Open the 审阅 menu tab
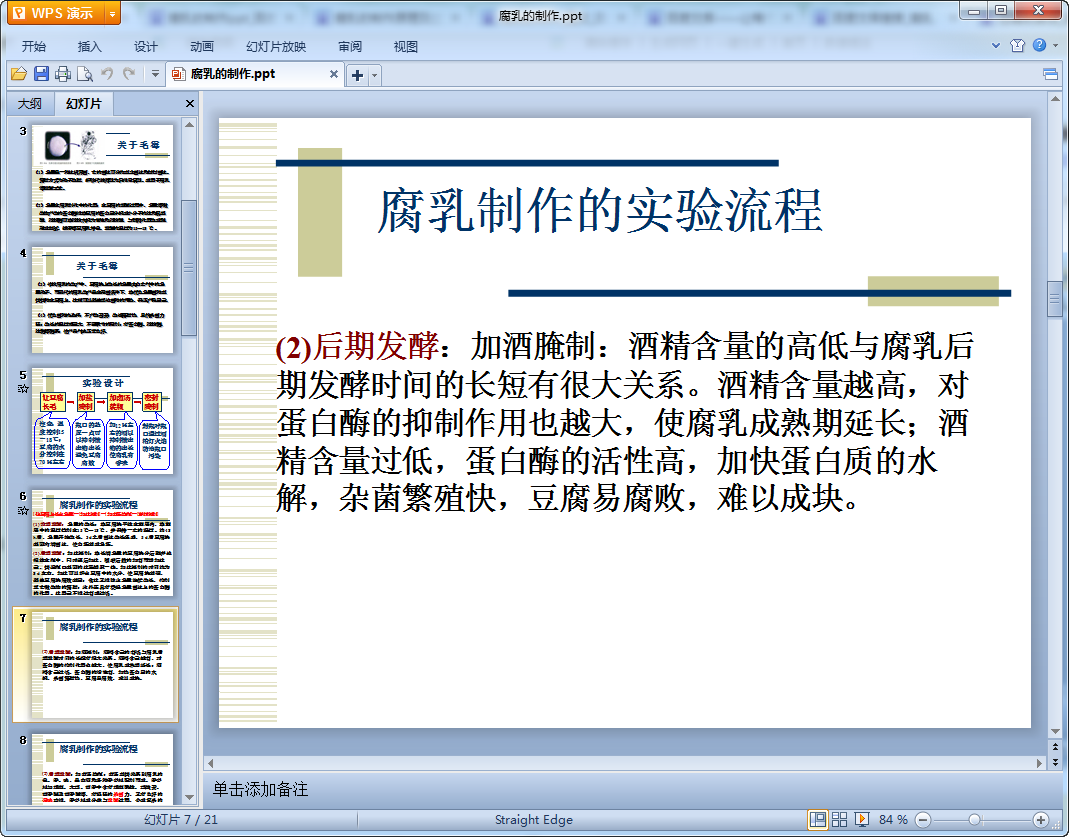Viewport: 1069px width, 837px height. click(350, 46)
